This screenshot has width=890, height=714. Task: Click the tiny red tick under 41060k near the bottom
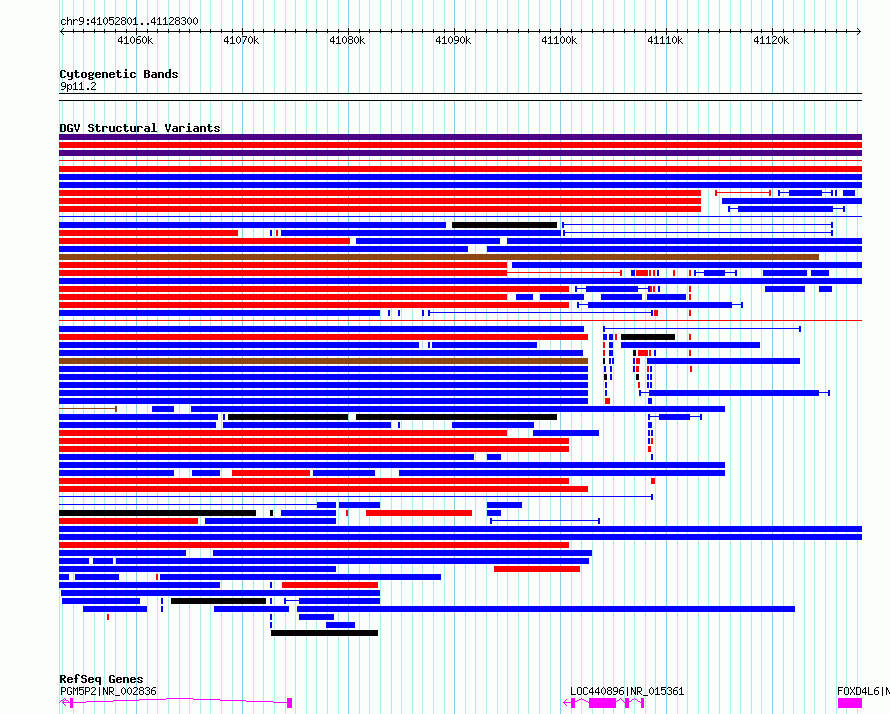tap(108, 617)
